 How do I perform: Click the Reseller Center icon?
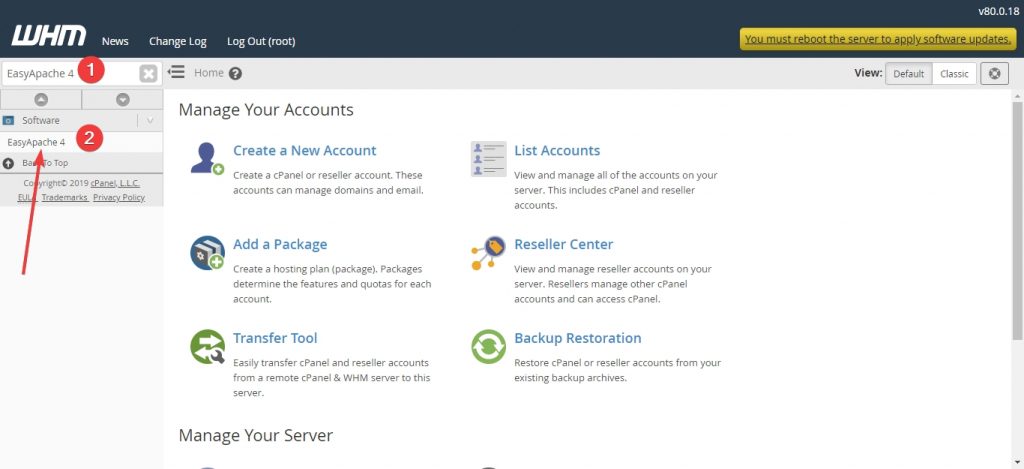click(x=488, y=253)
